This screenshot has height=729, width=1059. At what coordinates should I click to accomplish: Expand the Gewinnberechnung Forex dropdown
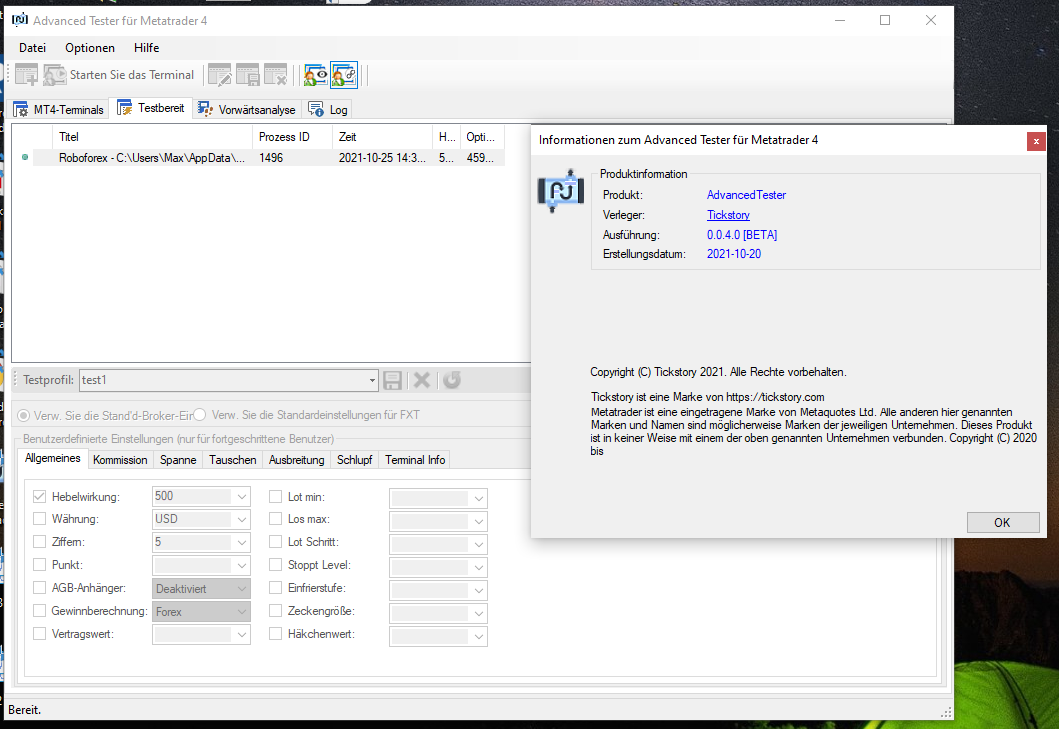coord(241,611)
